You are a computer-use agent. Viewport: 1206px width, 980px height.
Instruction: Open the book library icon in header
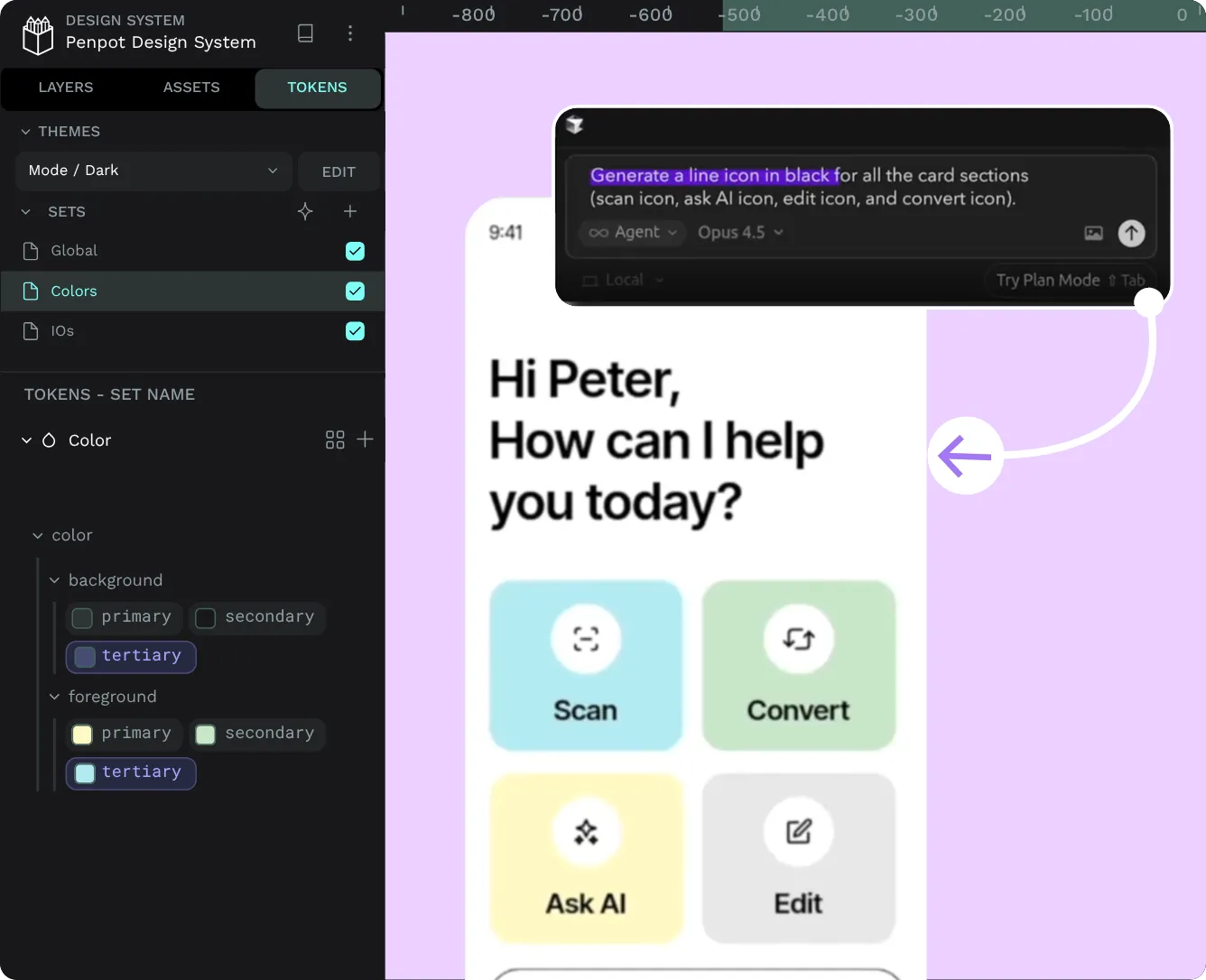(x=305, y=33)
